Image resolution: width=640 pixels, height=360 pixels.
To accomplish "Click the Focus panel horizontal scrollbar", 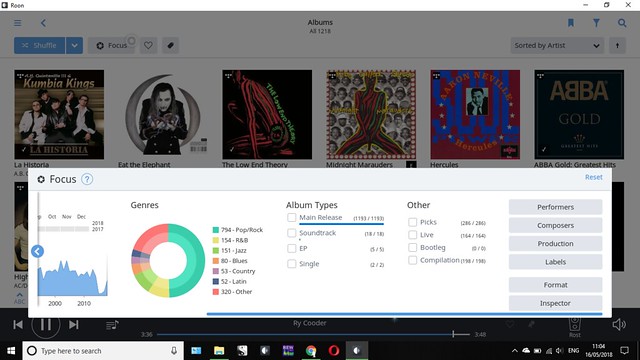I will click(x=404, y=314).
